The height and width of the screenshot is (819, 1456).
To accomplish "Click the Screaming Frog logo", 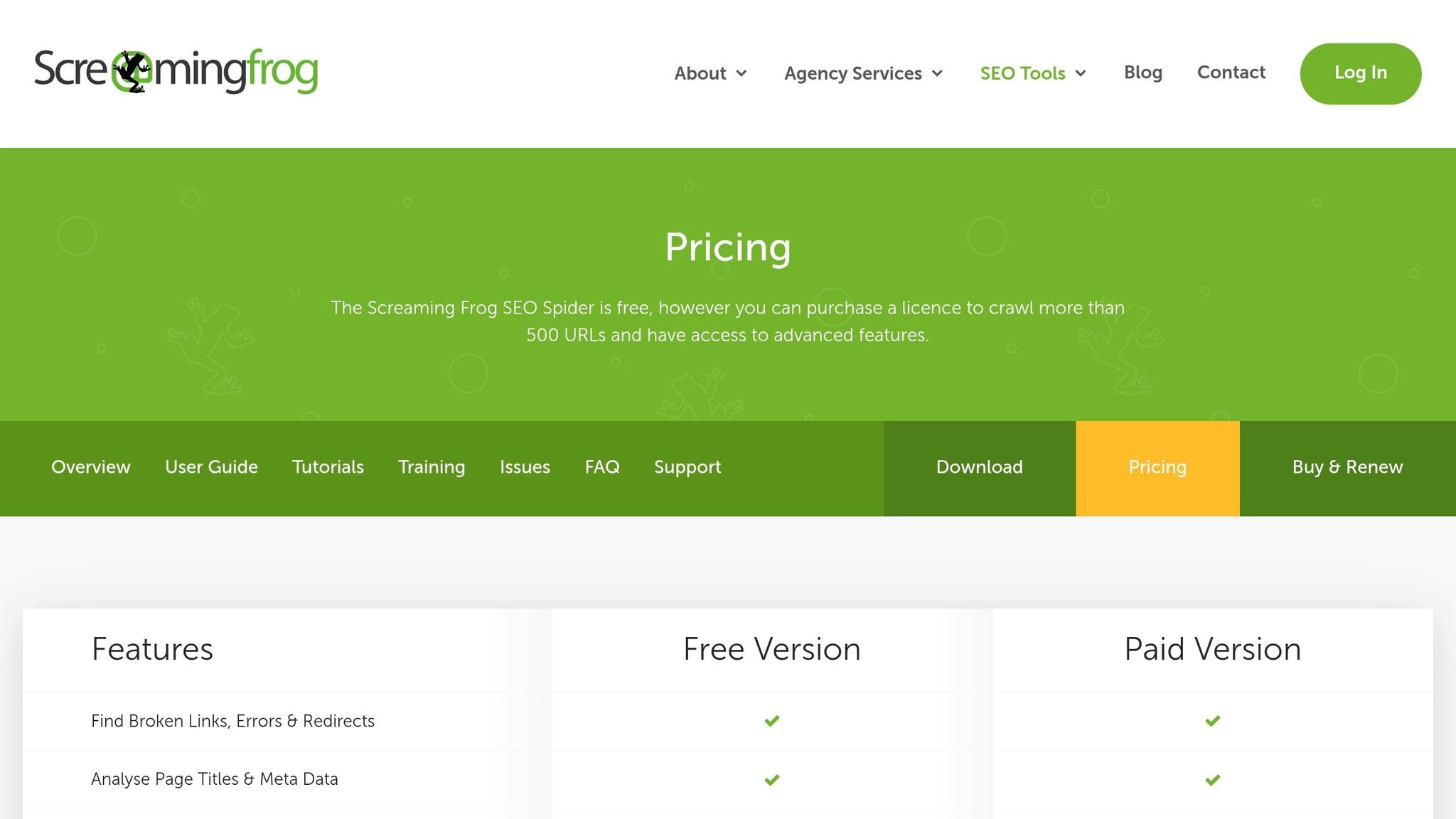I will (x=176, y=71).
